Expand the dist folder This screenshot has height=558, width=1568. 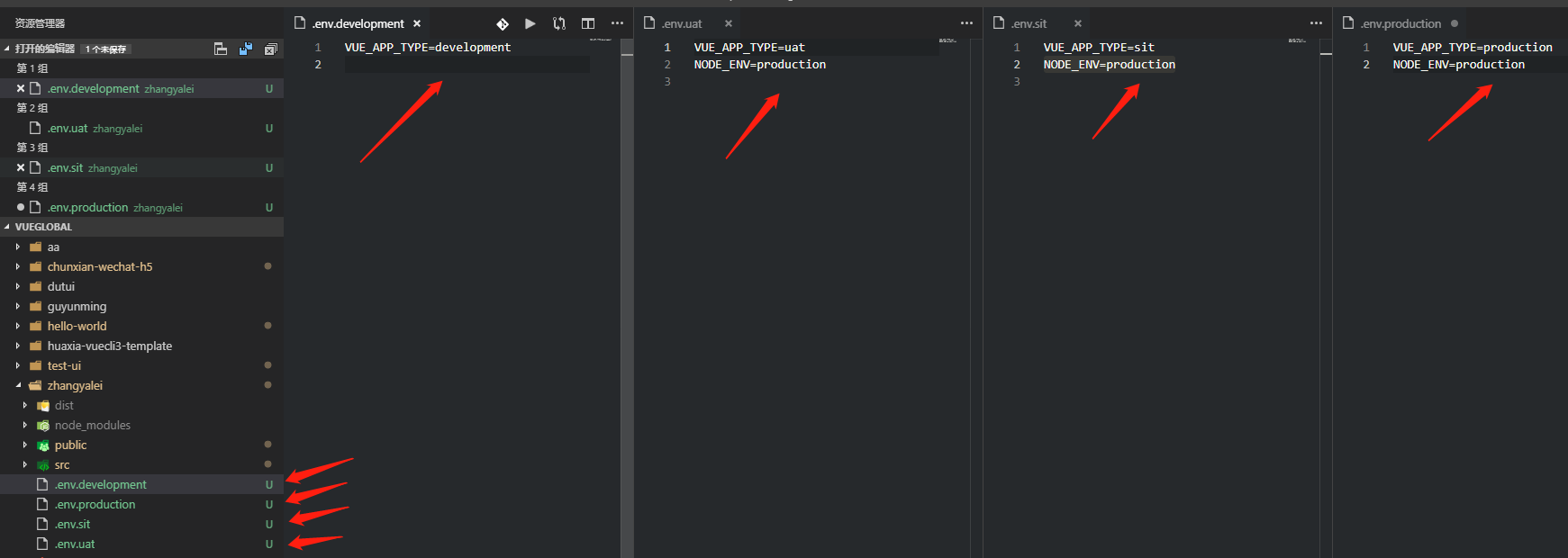(25, 405)
